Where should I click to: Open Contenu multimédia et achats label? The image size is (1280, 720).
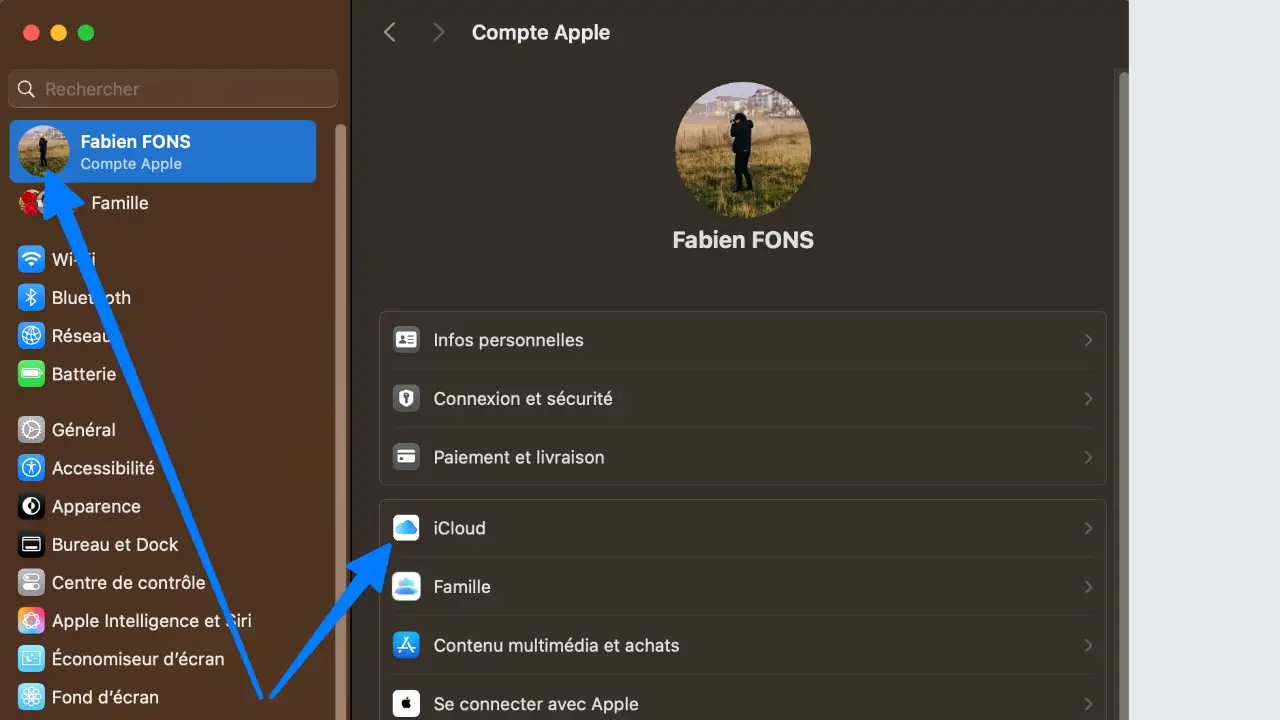[x=556, y=645]
